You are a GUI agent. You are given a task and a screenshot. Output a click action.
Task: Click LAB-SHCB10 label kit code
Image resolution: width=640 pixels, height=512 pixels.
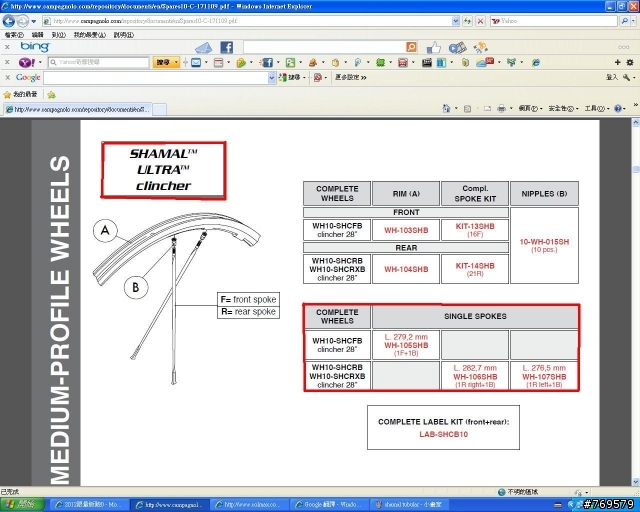443,434
